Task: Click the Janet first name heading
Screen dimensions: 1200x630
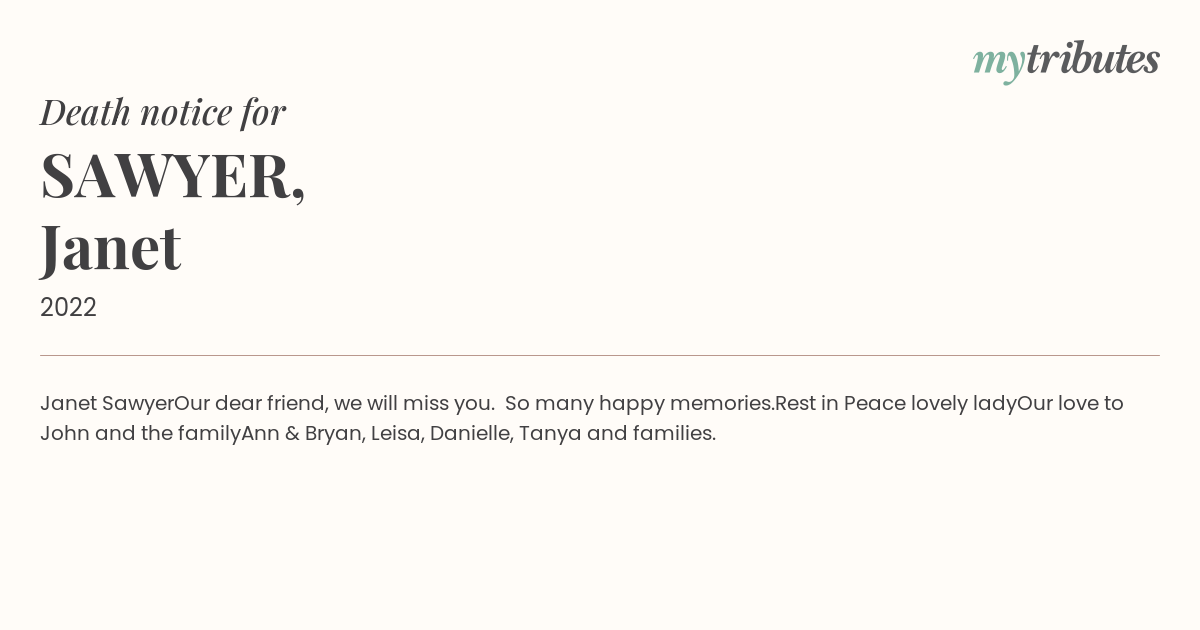Action: [x=111, y=247]
